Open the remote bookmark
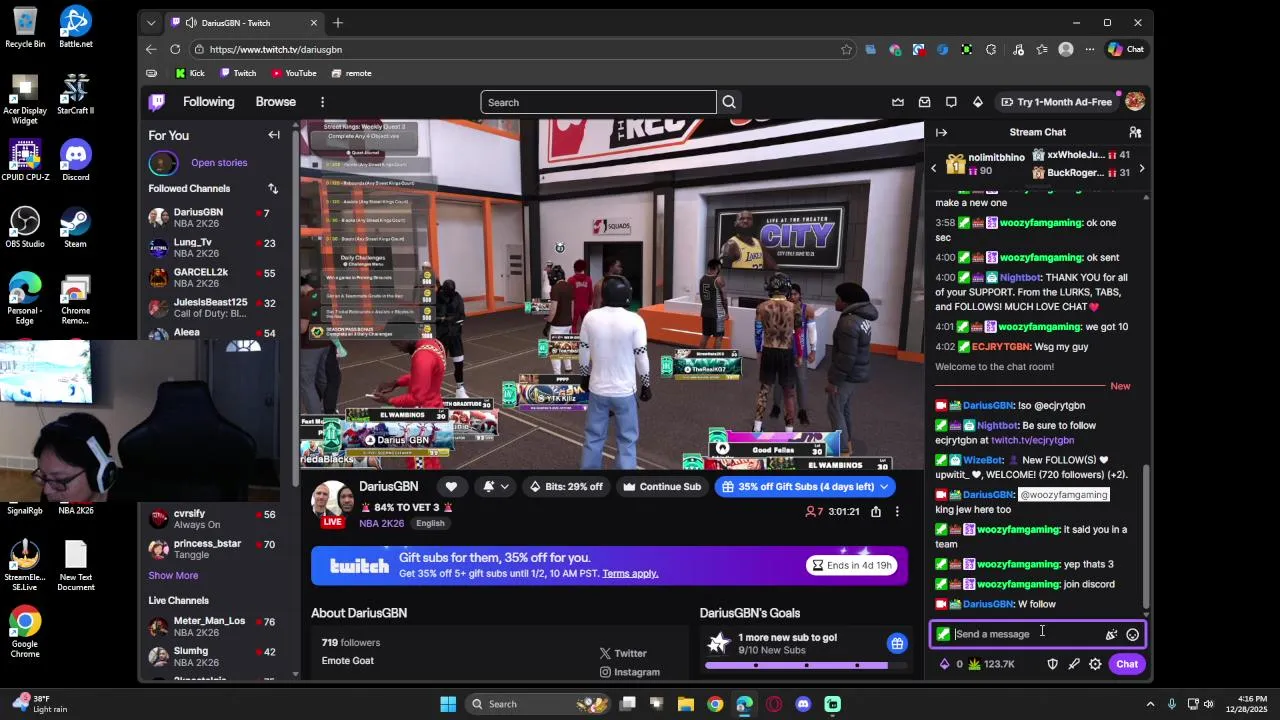The height and width of the screenshot is (720, 1280). coord(351,73)
